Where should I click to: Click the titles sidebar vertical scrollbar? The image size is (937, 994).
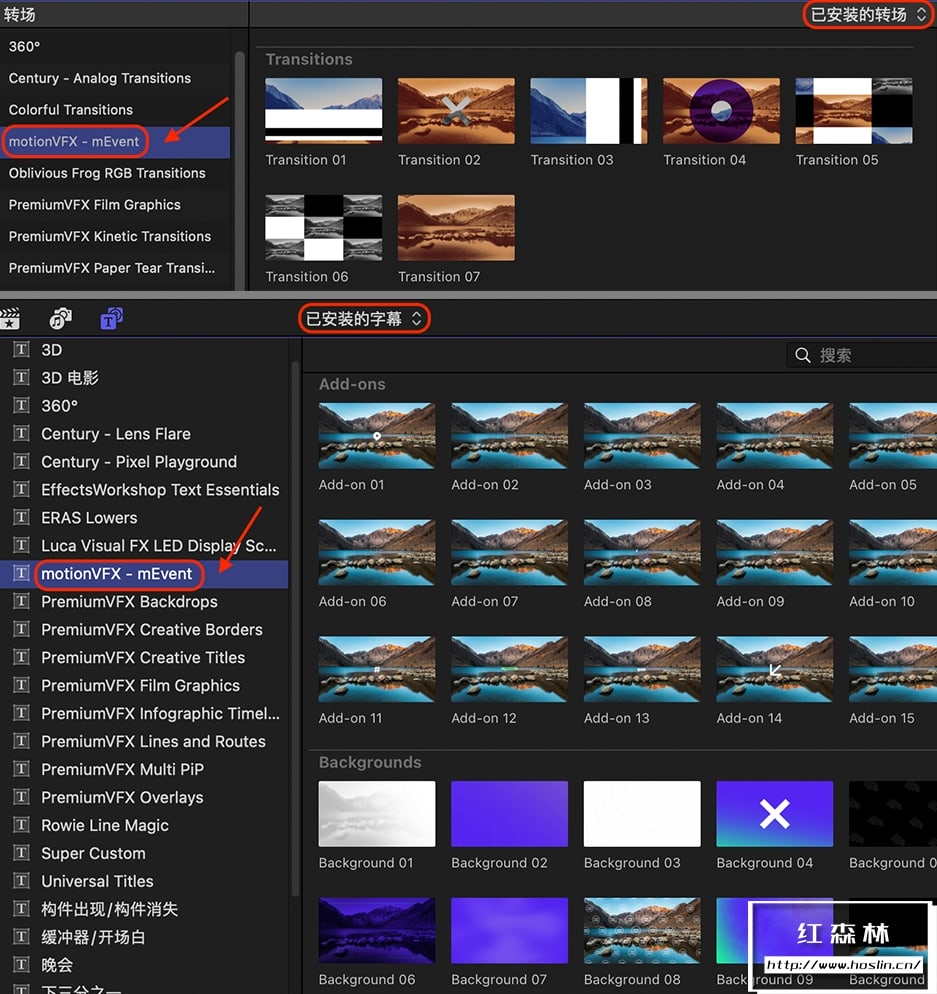(x=295, y=628)
